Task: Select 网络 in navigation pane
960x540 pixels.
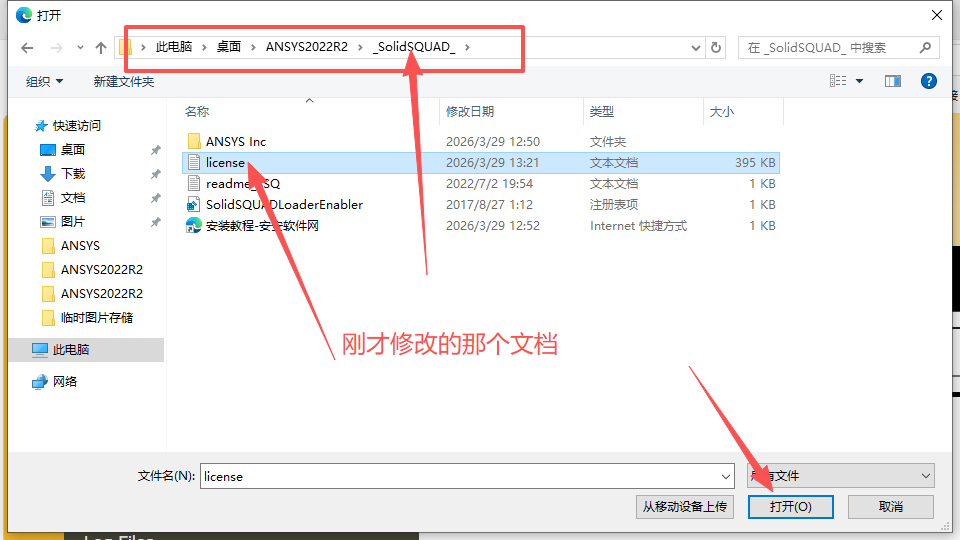Action: pos(65,381)
